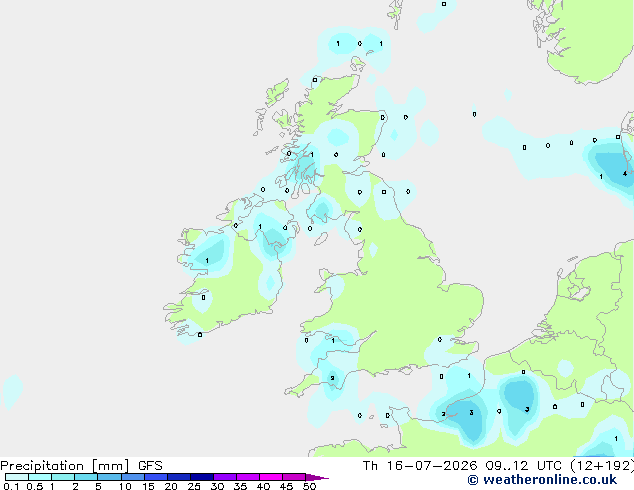This screenshot has width=634, height=490.
Task: Click the '09..12 UTC' time text
Action: point(522,466)
